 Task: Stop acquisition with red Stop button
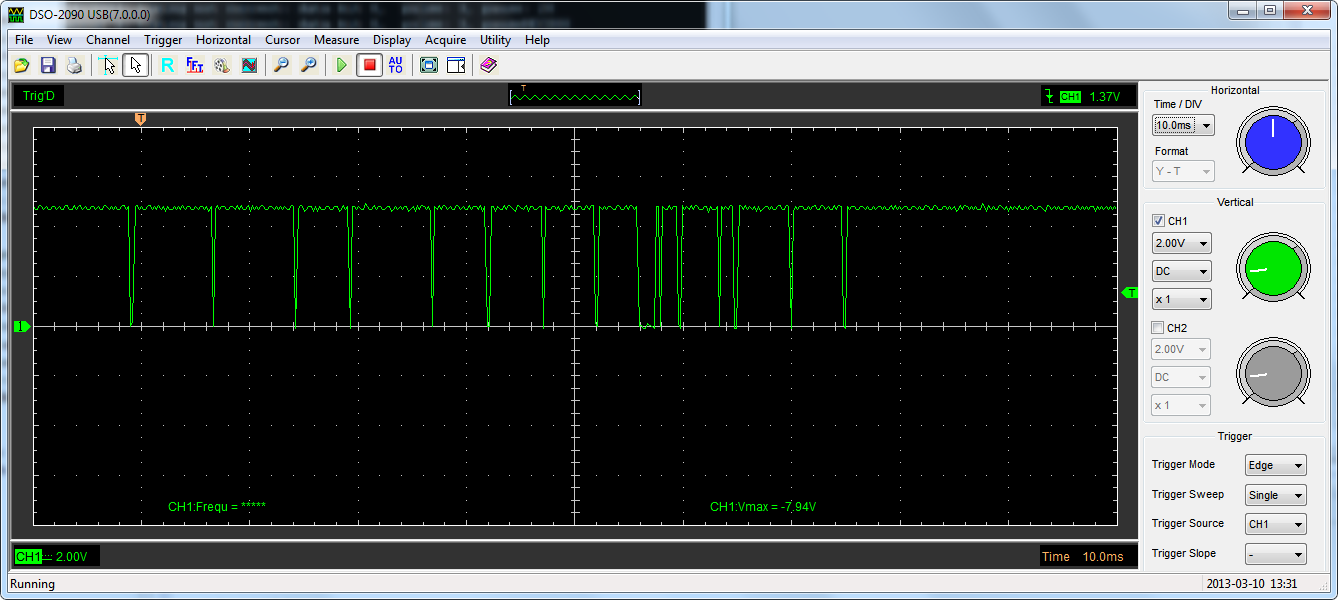[369, 65]
